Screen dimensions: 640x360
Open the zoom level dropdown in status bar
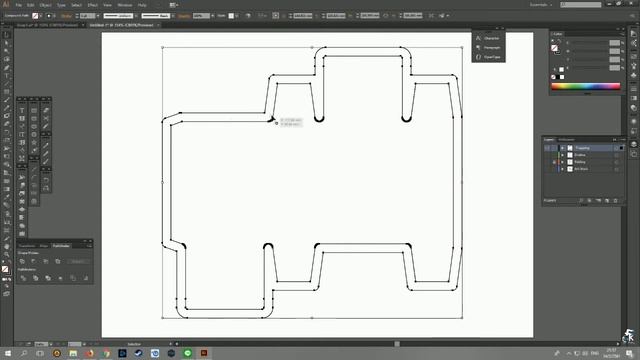(x=51, y=344)
